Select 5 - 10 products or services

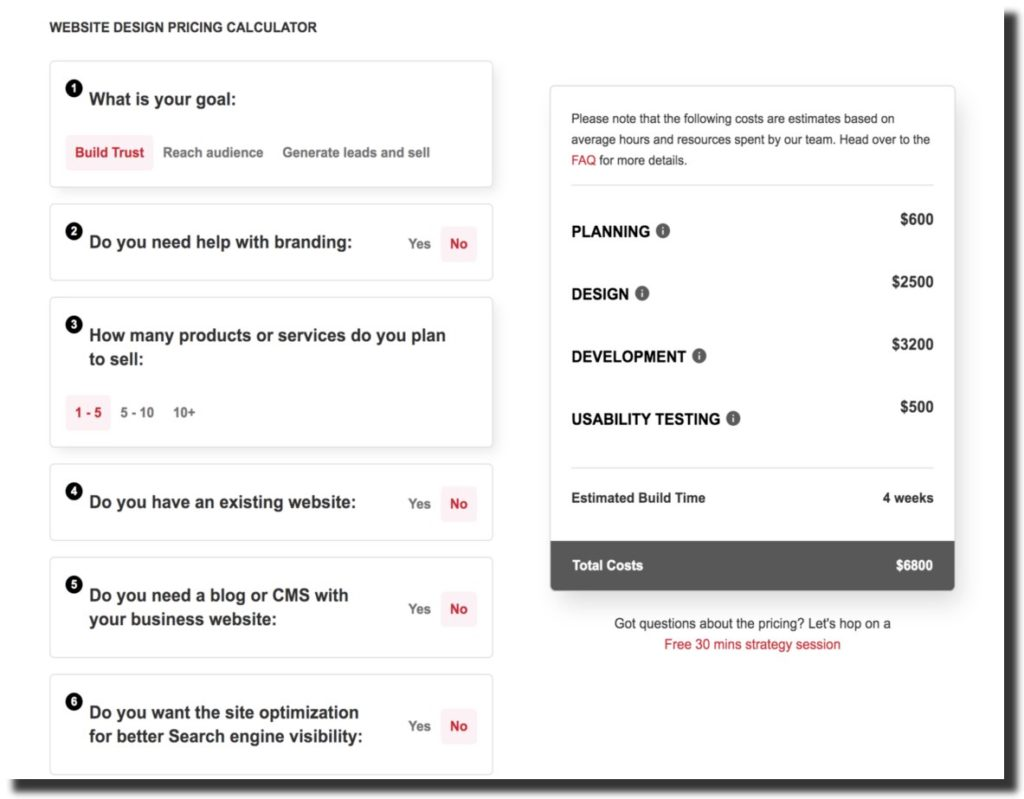tap(137, 412)
